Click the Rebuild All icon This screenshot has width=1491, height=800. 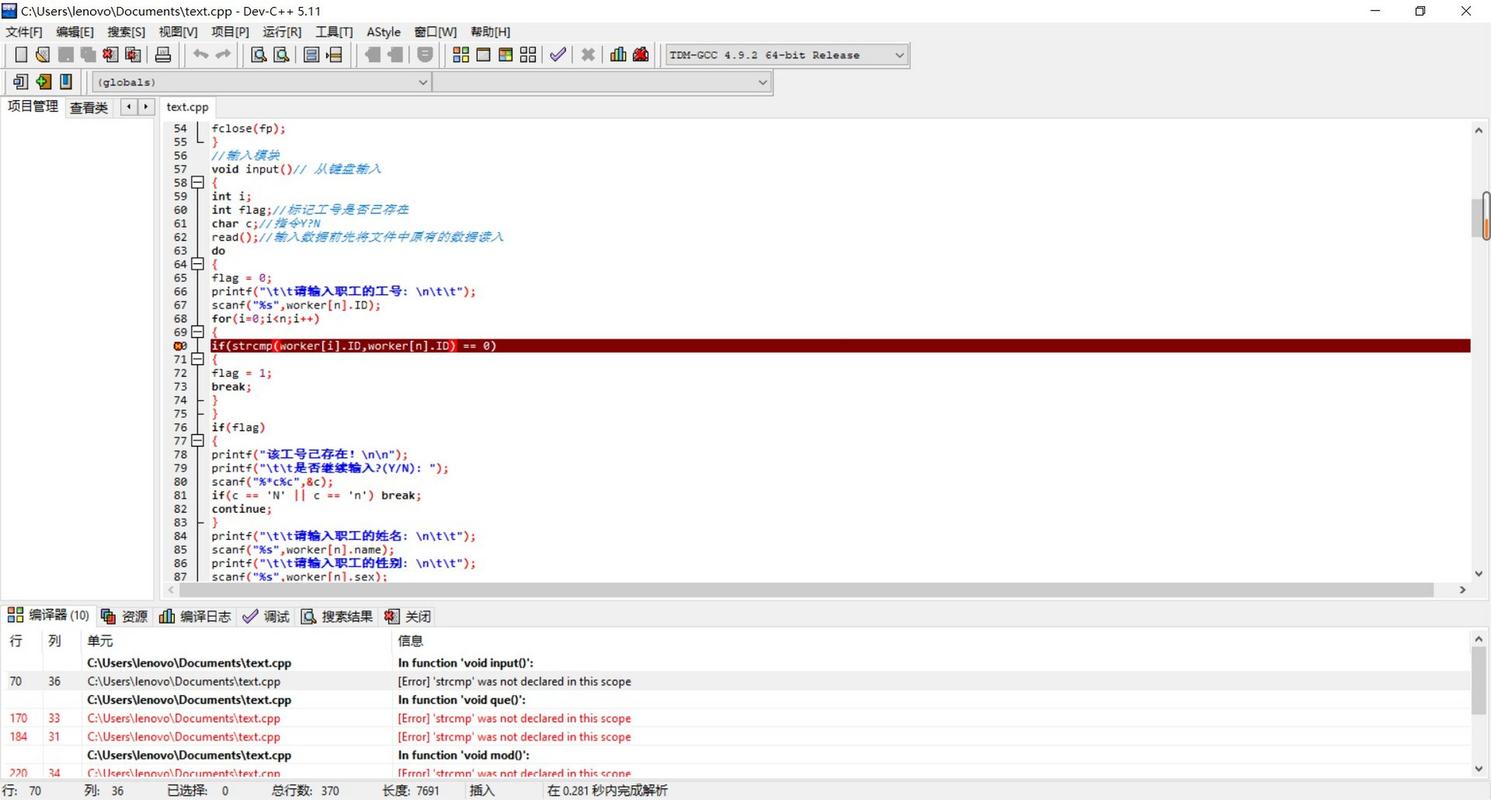(528, 55)
